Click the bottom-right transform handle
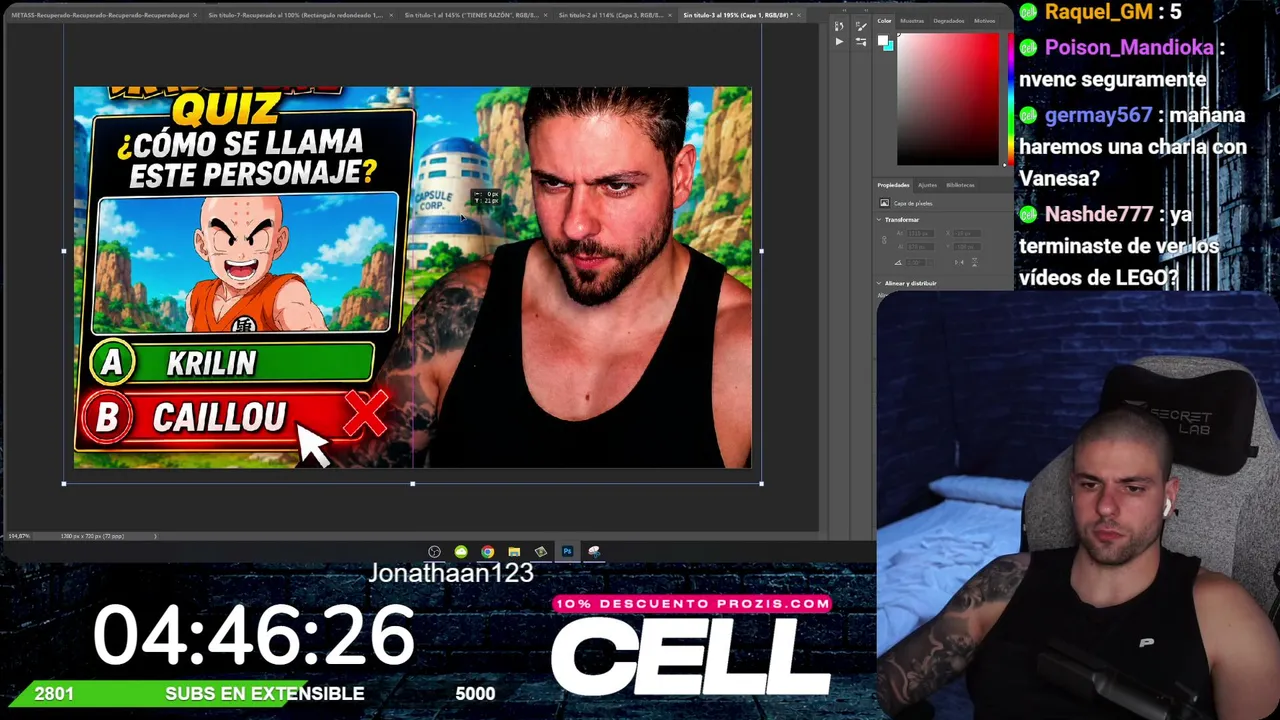 [762, 484]
